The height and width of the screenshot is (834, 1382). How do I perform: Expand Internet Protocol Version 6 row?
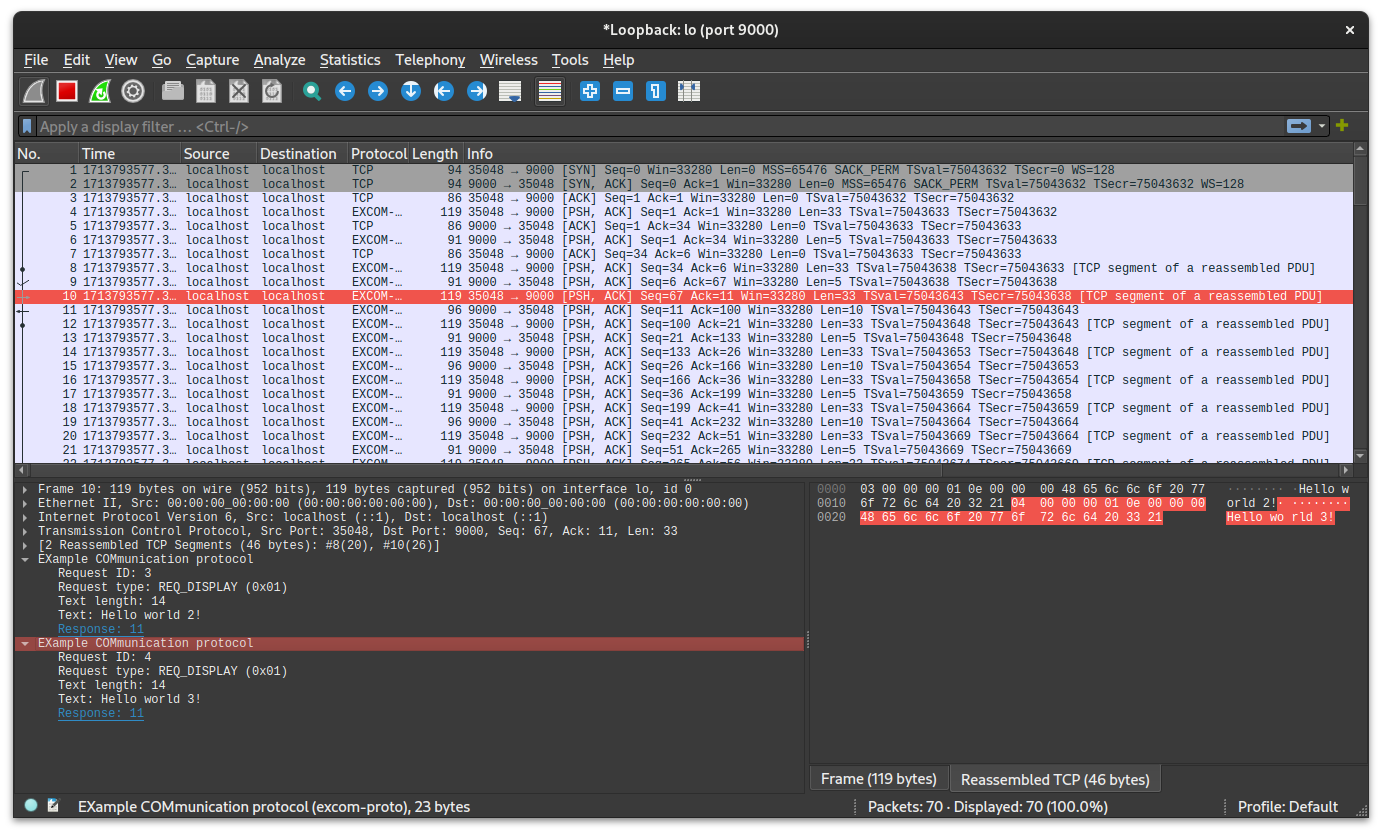(25, 517)
